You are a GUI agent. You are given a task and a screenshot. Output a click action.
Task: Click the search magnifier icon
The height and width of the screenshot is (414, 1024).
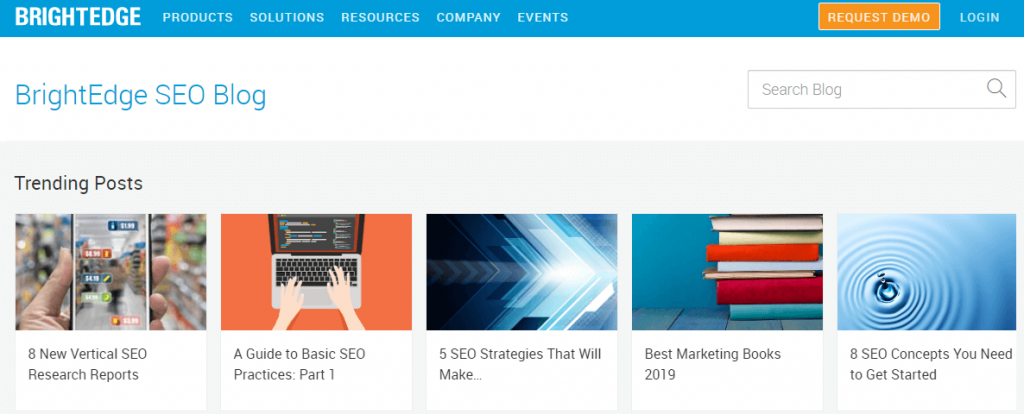(997, 89)
